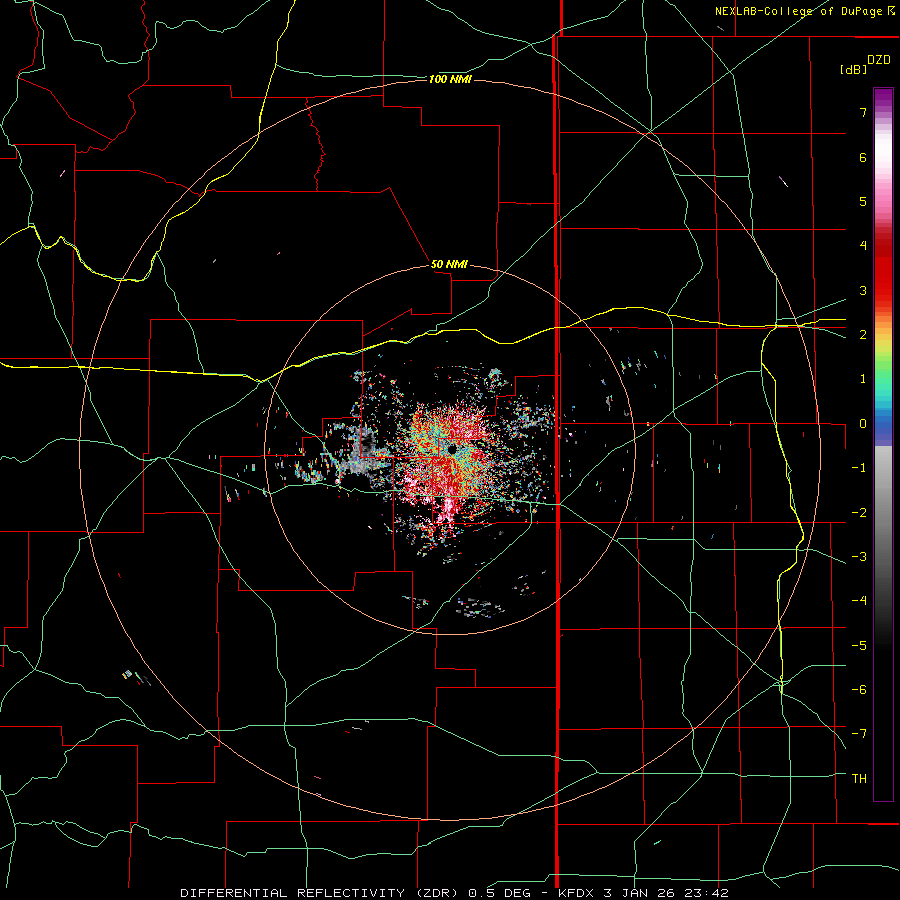Click the 6 dB scale label
900x900 pixels.
(863, 157)
